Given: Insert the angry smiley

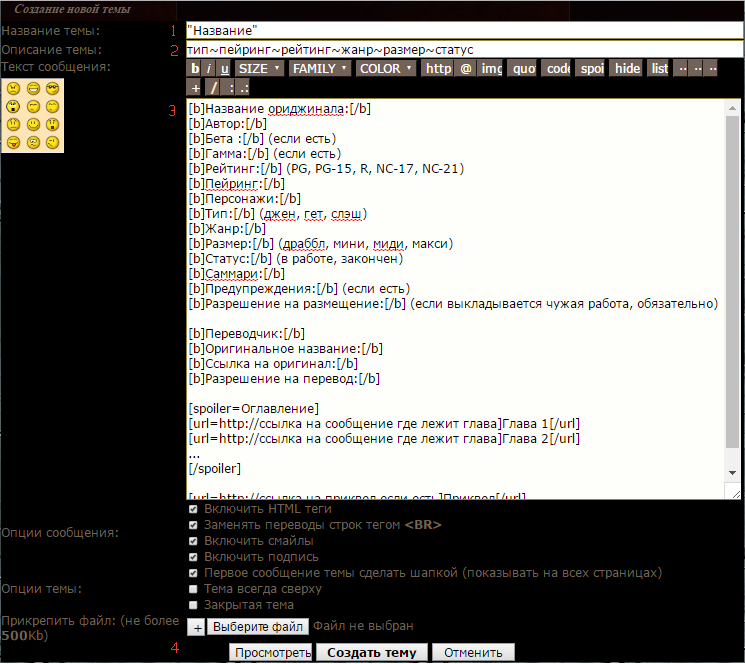Looking at the screenshot, I should [13, 88].
